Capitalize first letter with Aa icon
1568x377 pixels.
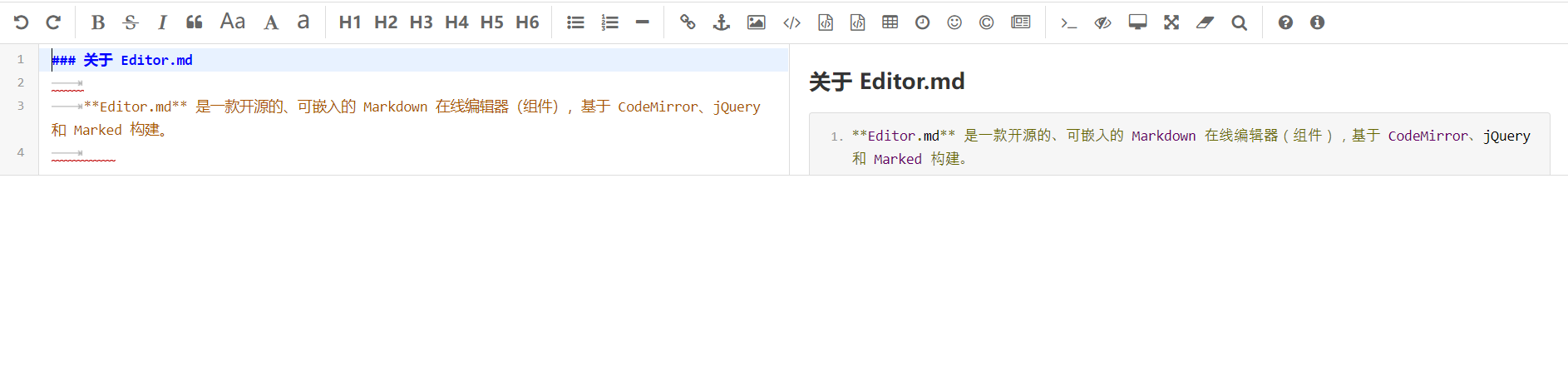tap(233, 22)
